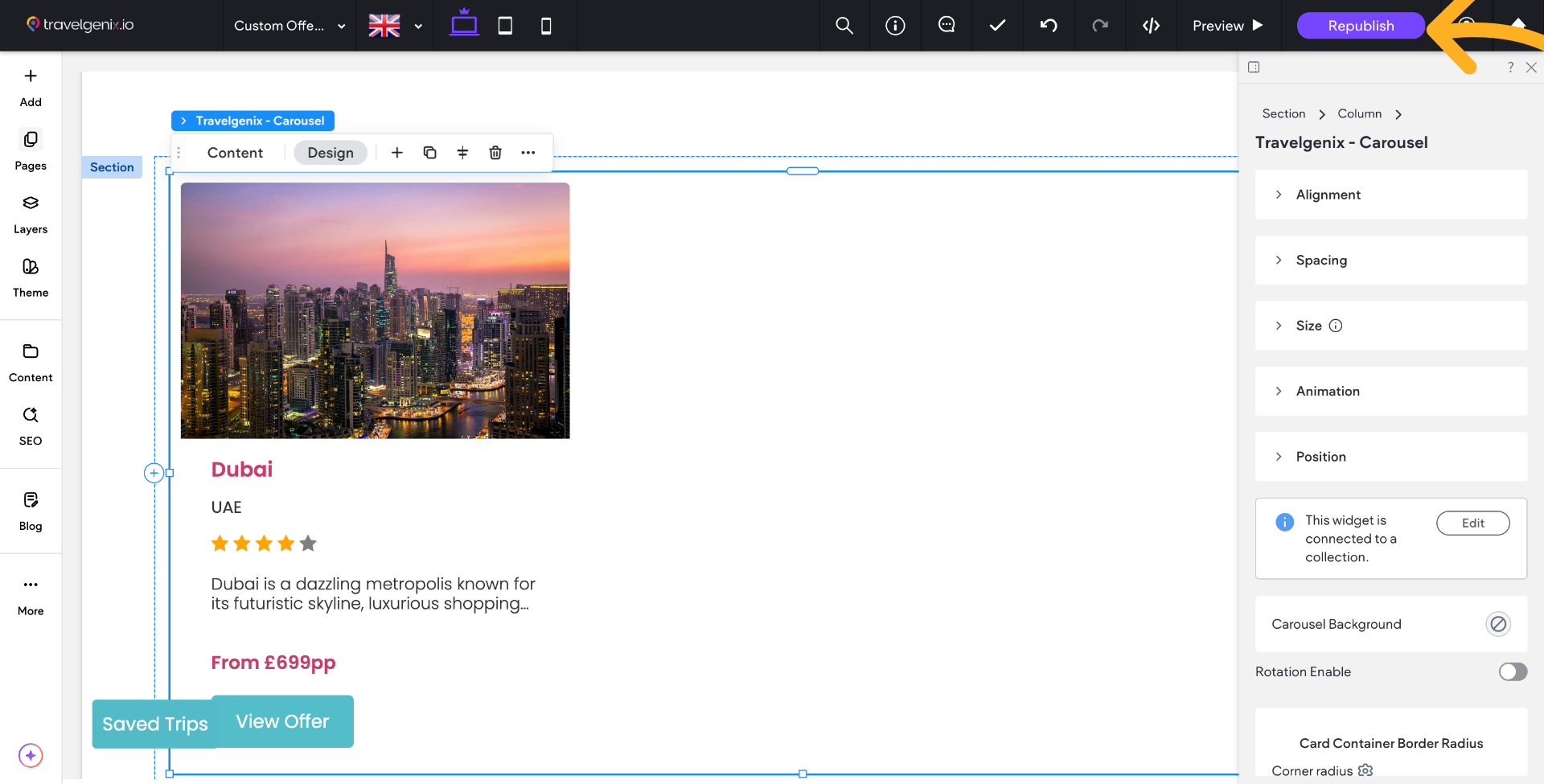Delete the carousel widget using trash icon
Screen dimensions: 1544x784
(495, 153)
